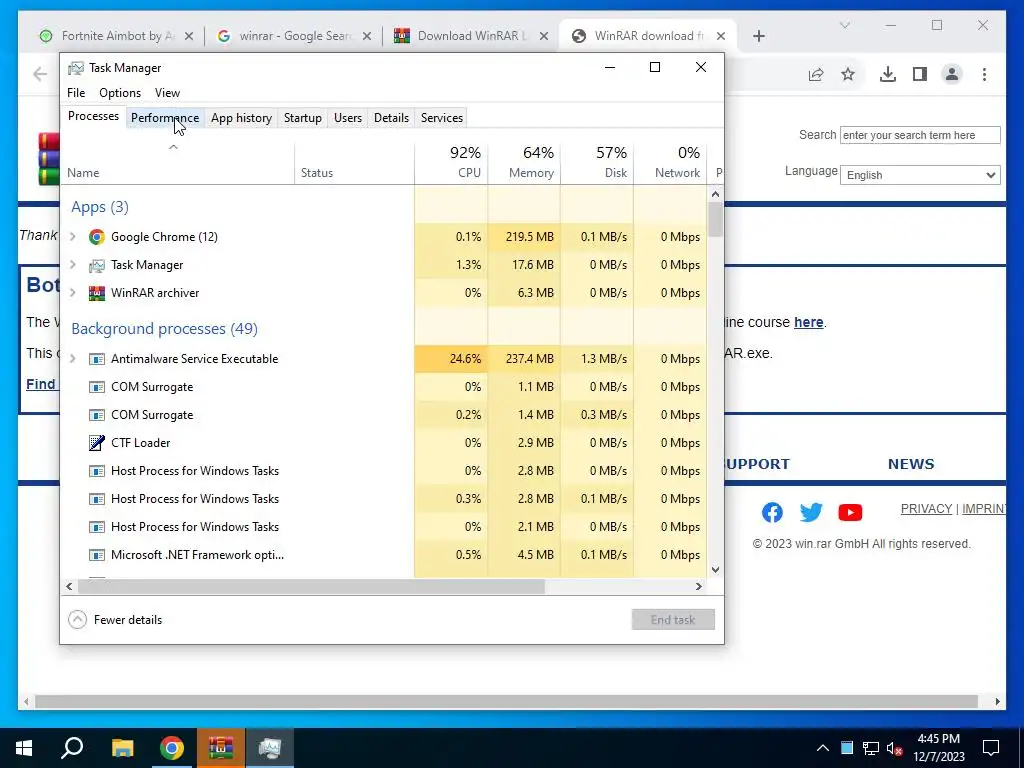Click the Chrome share page icon
This screenshot has height=768, width=1024.
(816, 74)
